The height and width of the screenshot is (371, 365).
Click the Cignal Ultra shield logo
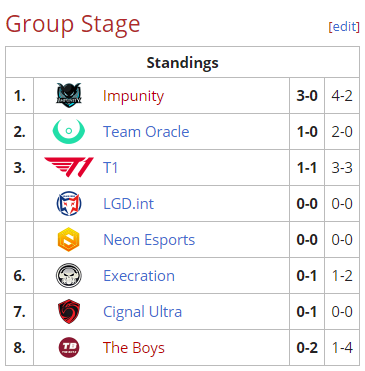click(x=69, y=311)
